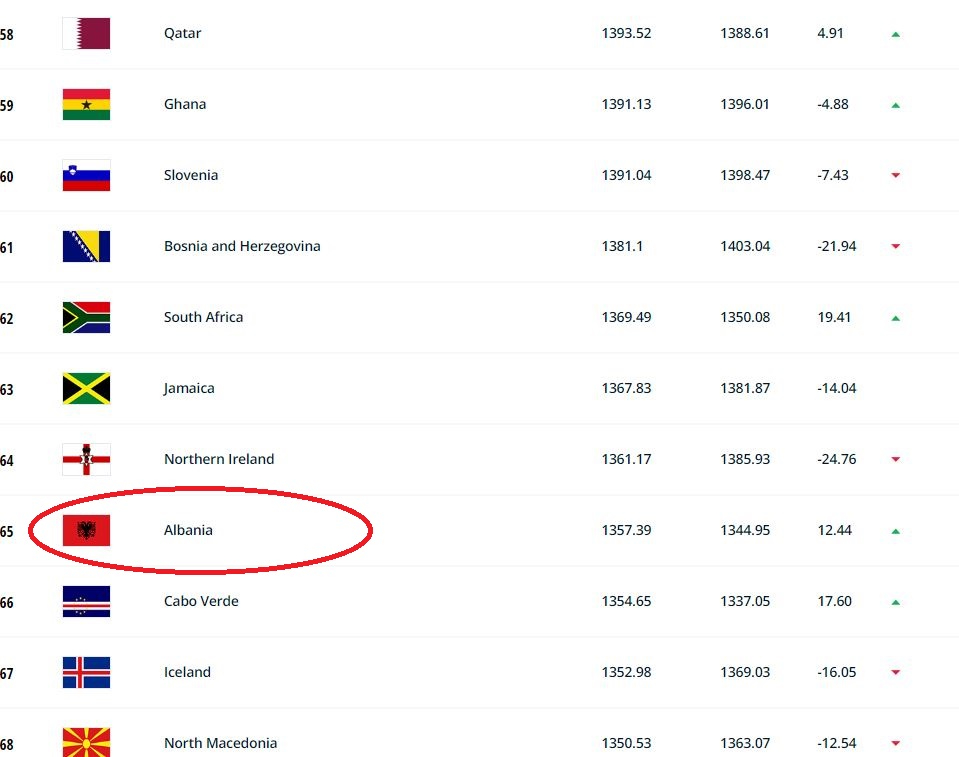Image resolution: width=959 pixels, height=757 pixels.
Task: Click the Ghana flag icon
Action: [x=86, y=104]
